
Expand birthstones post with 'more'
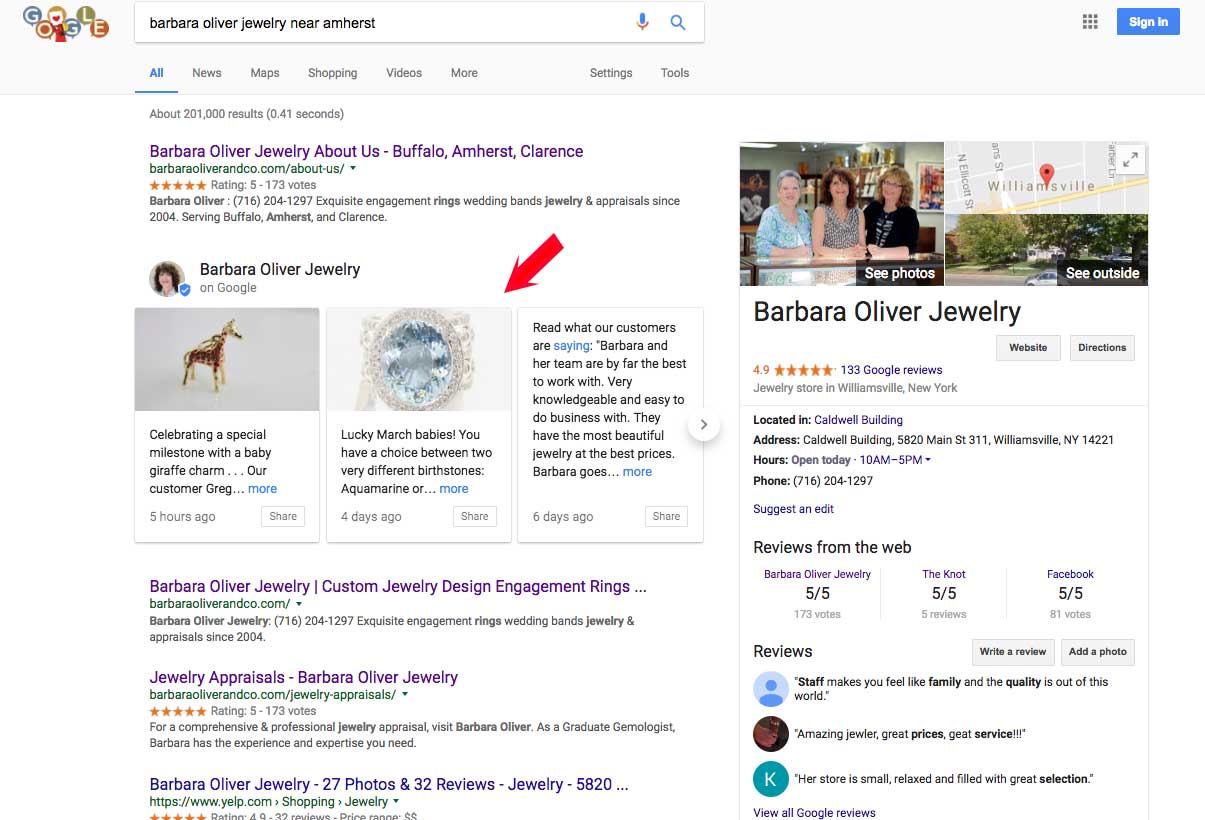[454, 489]
